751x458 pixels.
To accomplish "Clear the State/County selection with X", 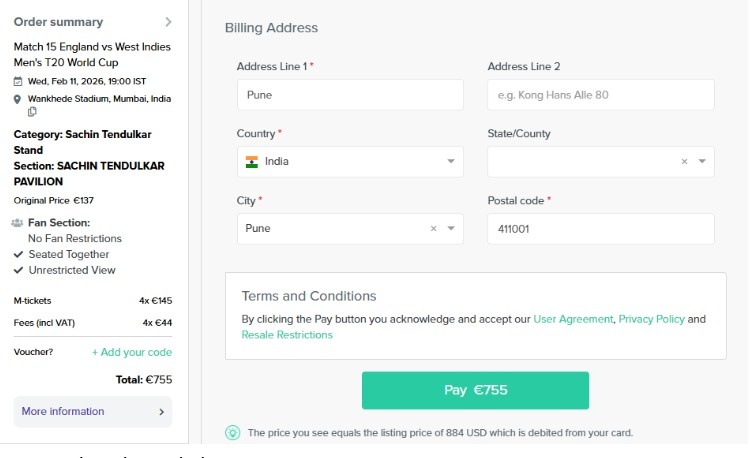I will pos(684,161).
